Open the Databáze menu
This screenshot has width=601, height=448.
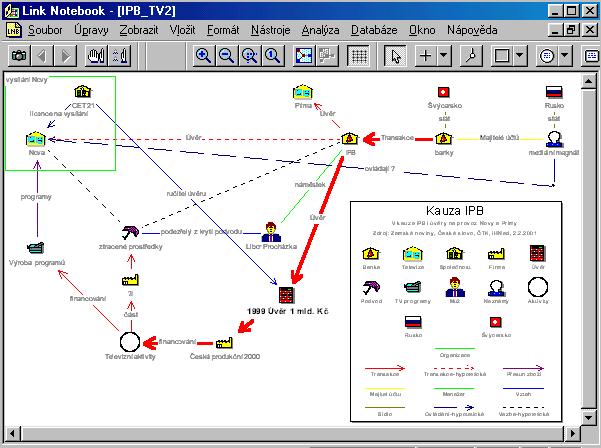click(x=374, y=30)
